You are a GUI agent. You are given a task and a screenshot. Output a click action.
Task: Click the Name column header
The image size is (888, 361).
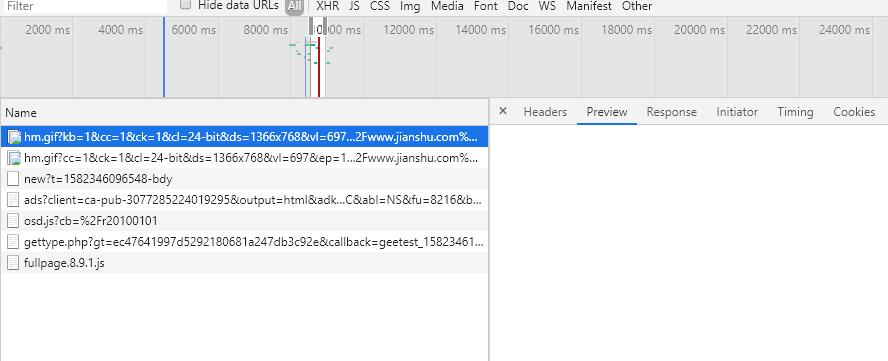[244, 113]
